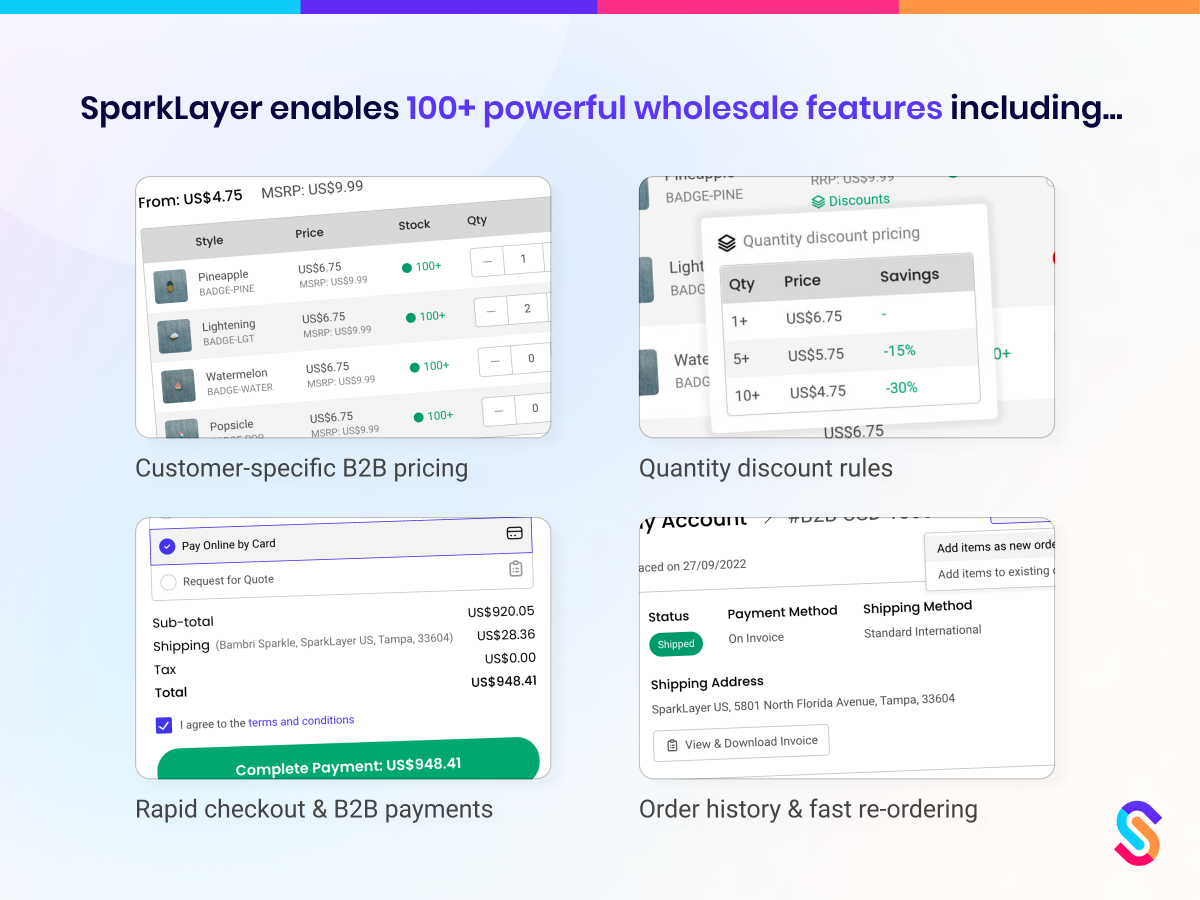Click the invoice icon in View & Download Invoice
Image resolution: width=1200 pixels, height=900 pixels.
pos(672,745)
